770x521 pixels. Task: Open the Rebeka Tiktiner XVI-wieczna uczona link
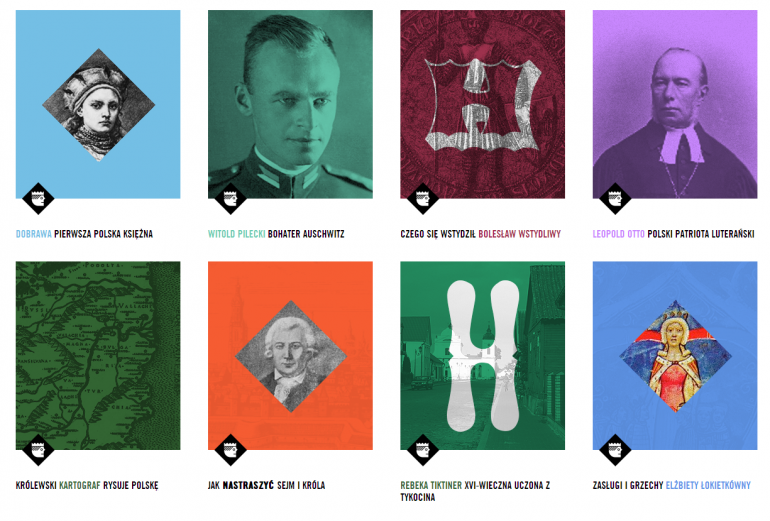[475, 491]
